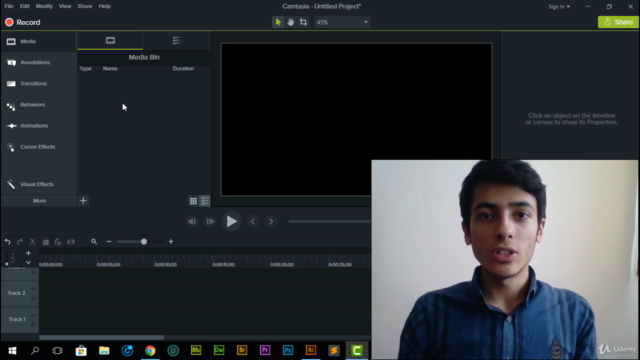
Task: Open the Animations panel
Action: pyautogui.click(x=38, y=126)
